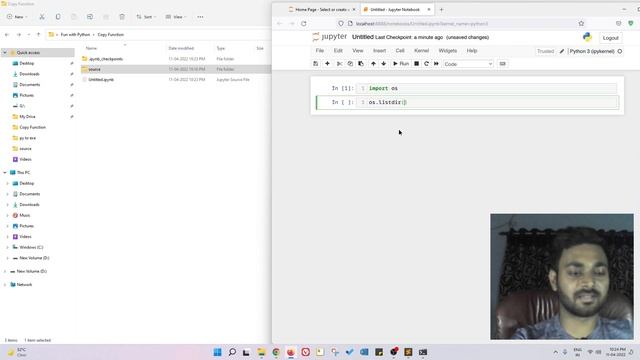This screenshot has width=640, height=360.
Task: Show hidden system tray icons
Action: 556,352
